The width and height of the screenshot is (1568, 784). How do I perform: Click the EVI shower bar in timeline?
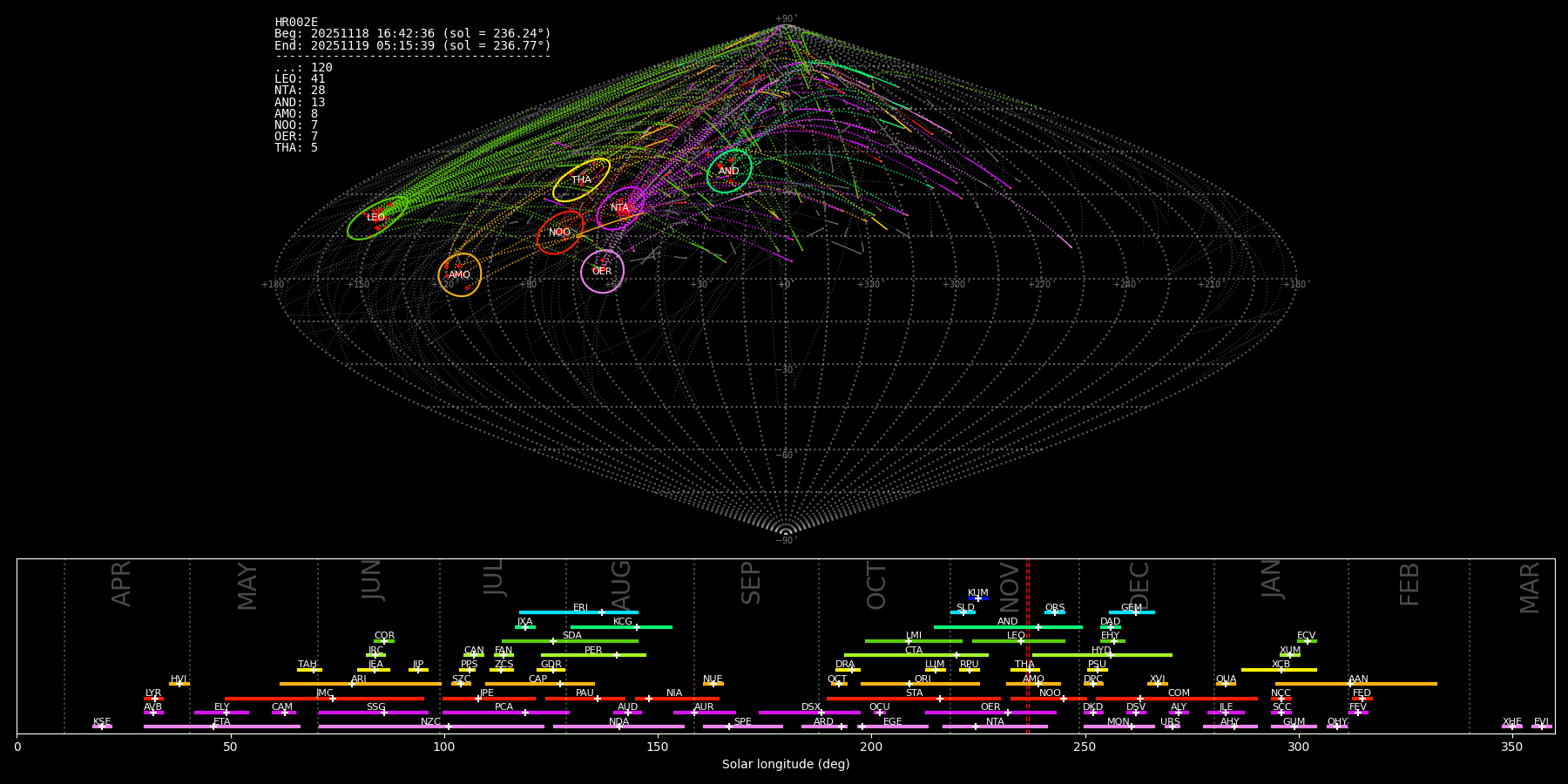pyautogui.click(x=1542, y=727)
